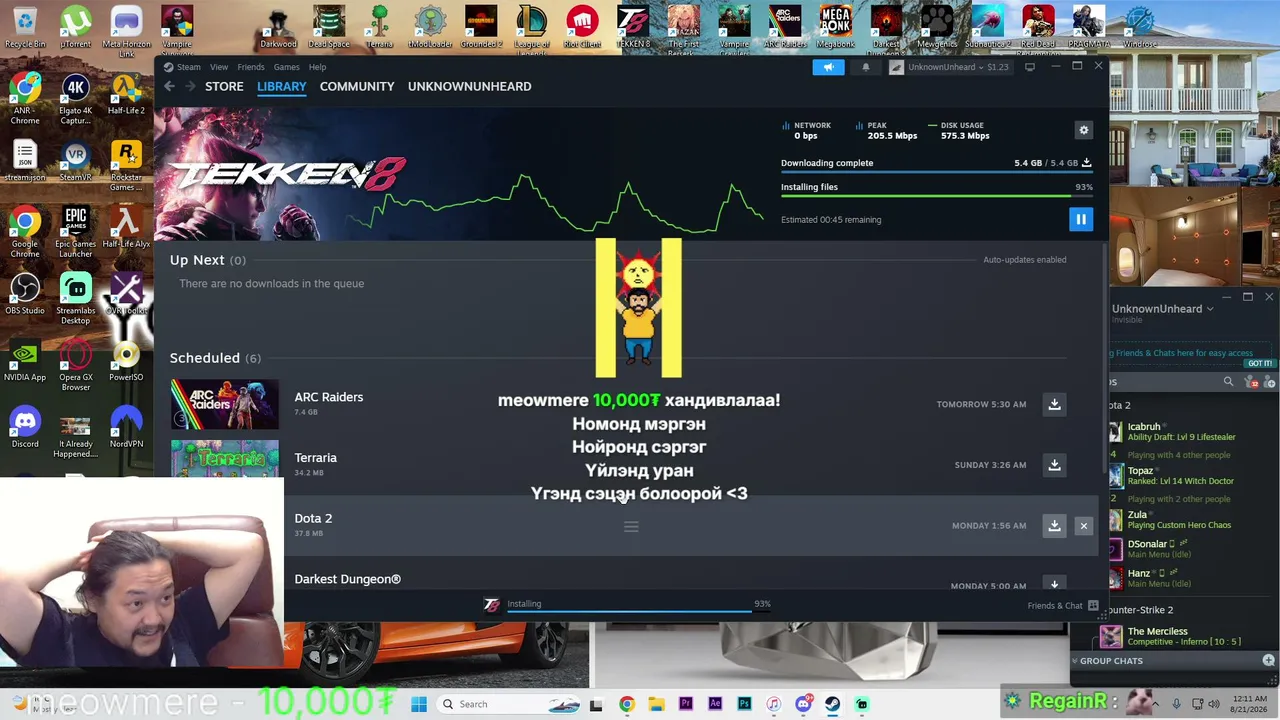Switch to the LIBRARY tab
The width and height of the screenshot is (1280, 720).
pos(282,86)
